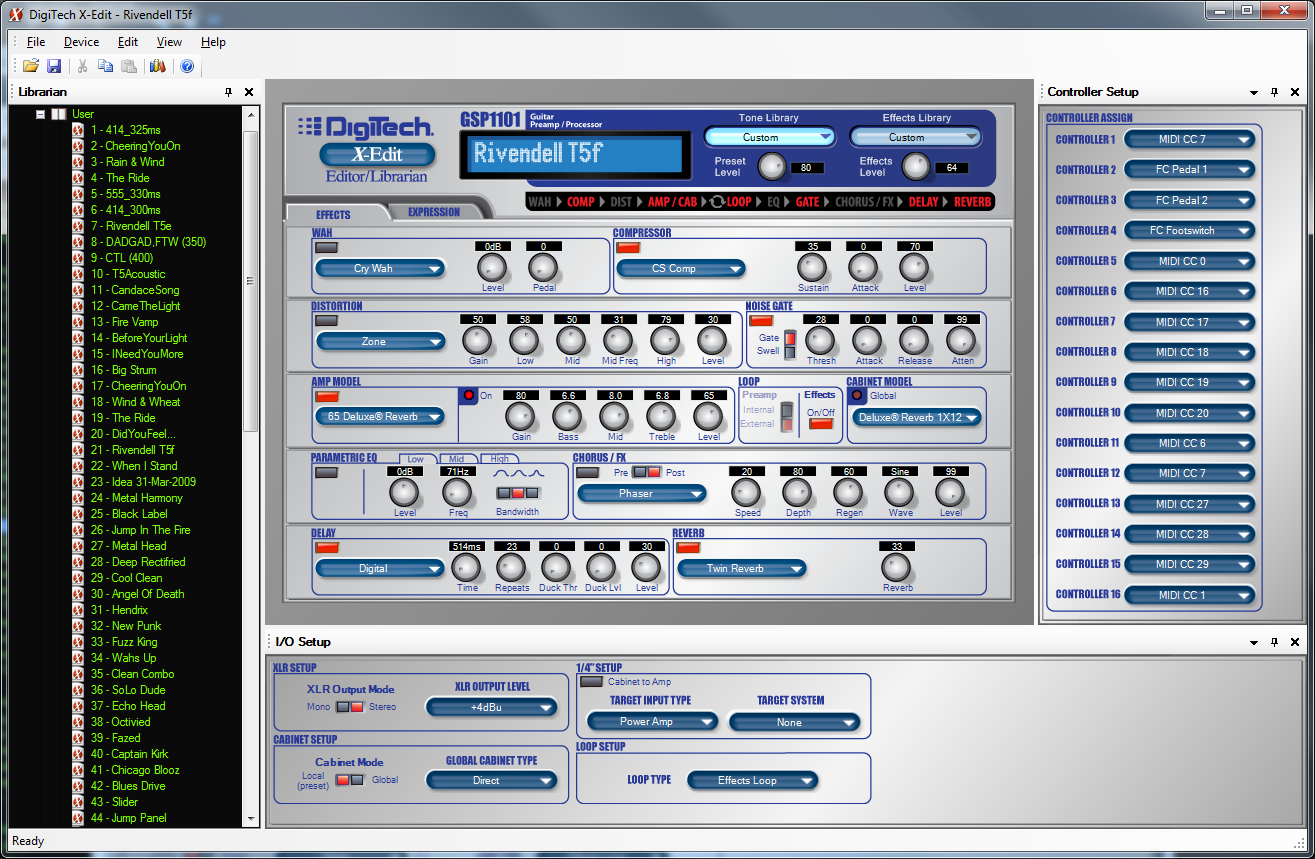The image size is (1315, 859).
Task: Click the DigiTech X-Edit title bar app icon
Action: (16, 14)
